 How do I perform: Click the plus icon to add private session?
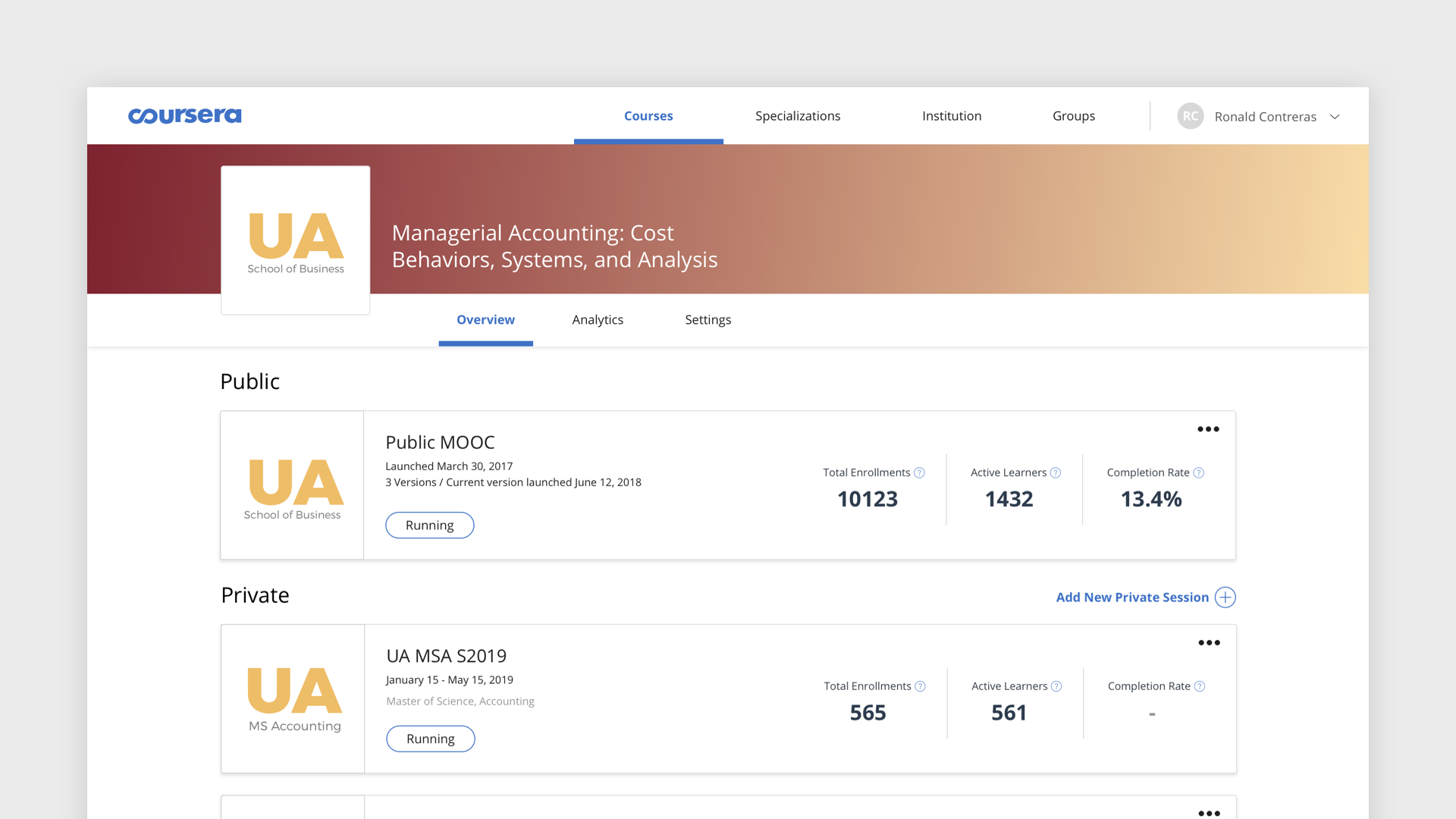(1225, 598)
